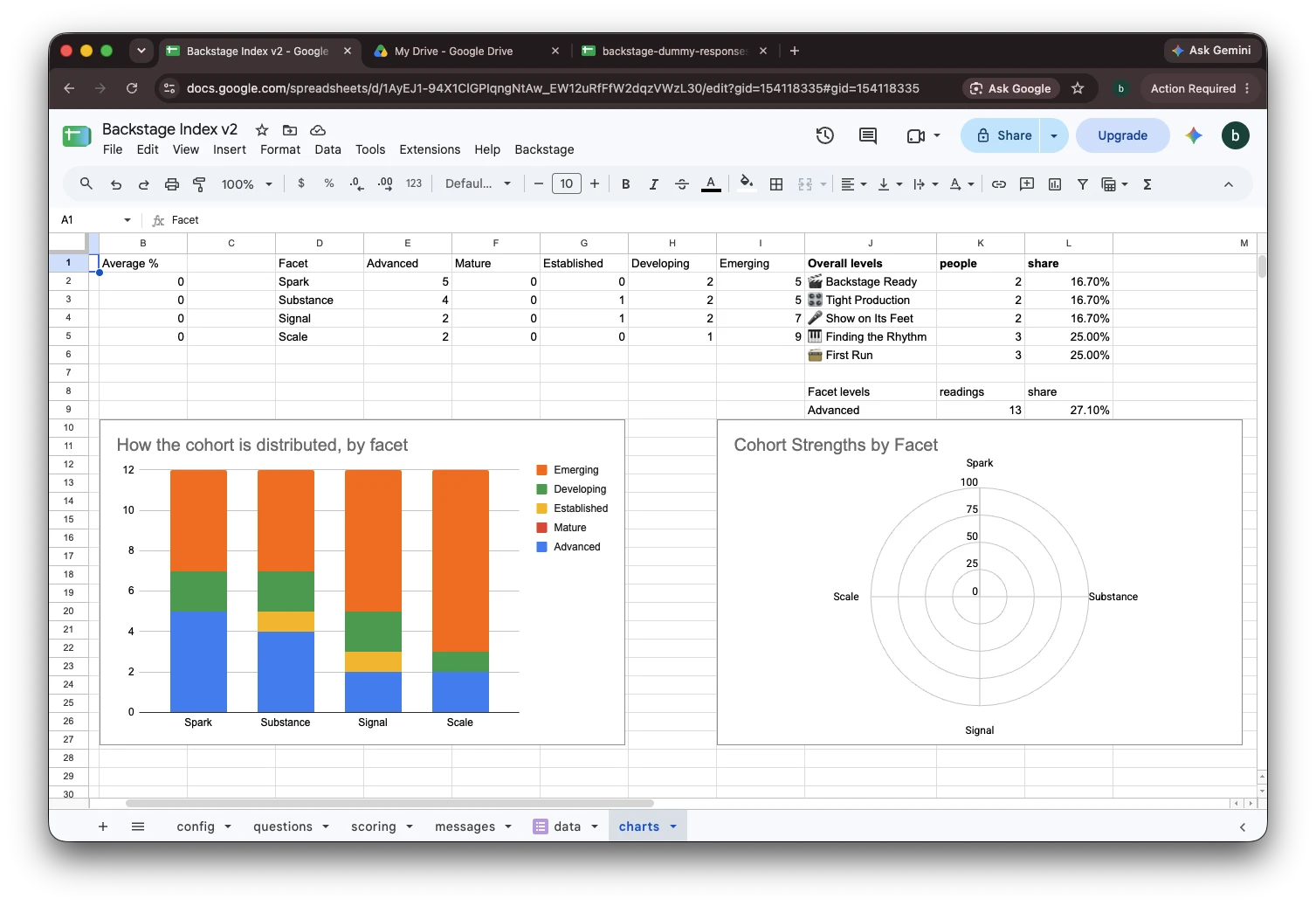Viewport: 1316px width, 906px height.
Task: Click the font size field
Action: pyautogui.click(x=567, y=183)
